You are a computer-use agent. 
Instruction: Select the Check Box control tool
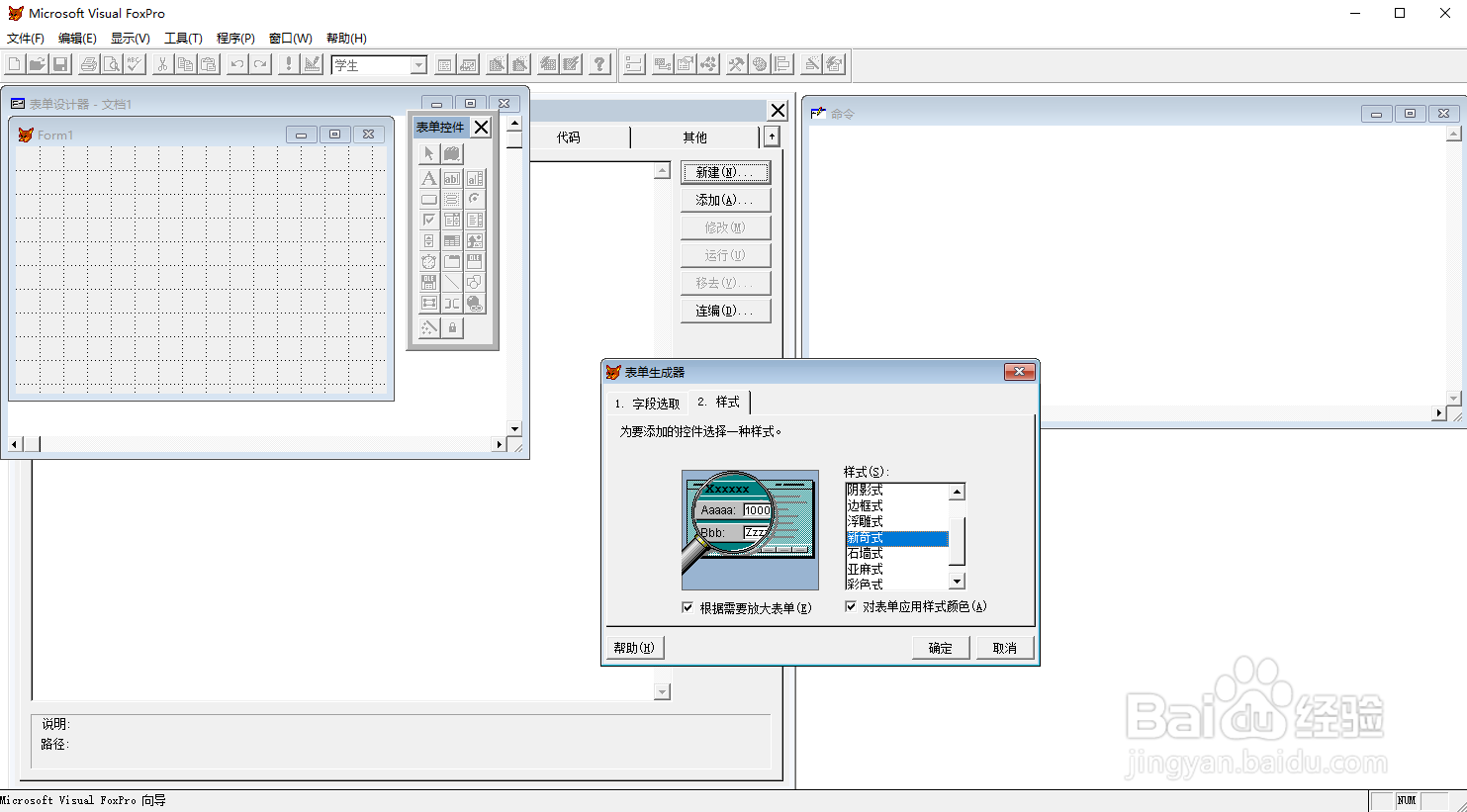(428, 220)
